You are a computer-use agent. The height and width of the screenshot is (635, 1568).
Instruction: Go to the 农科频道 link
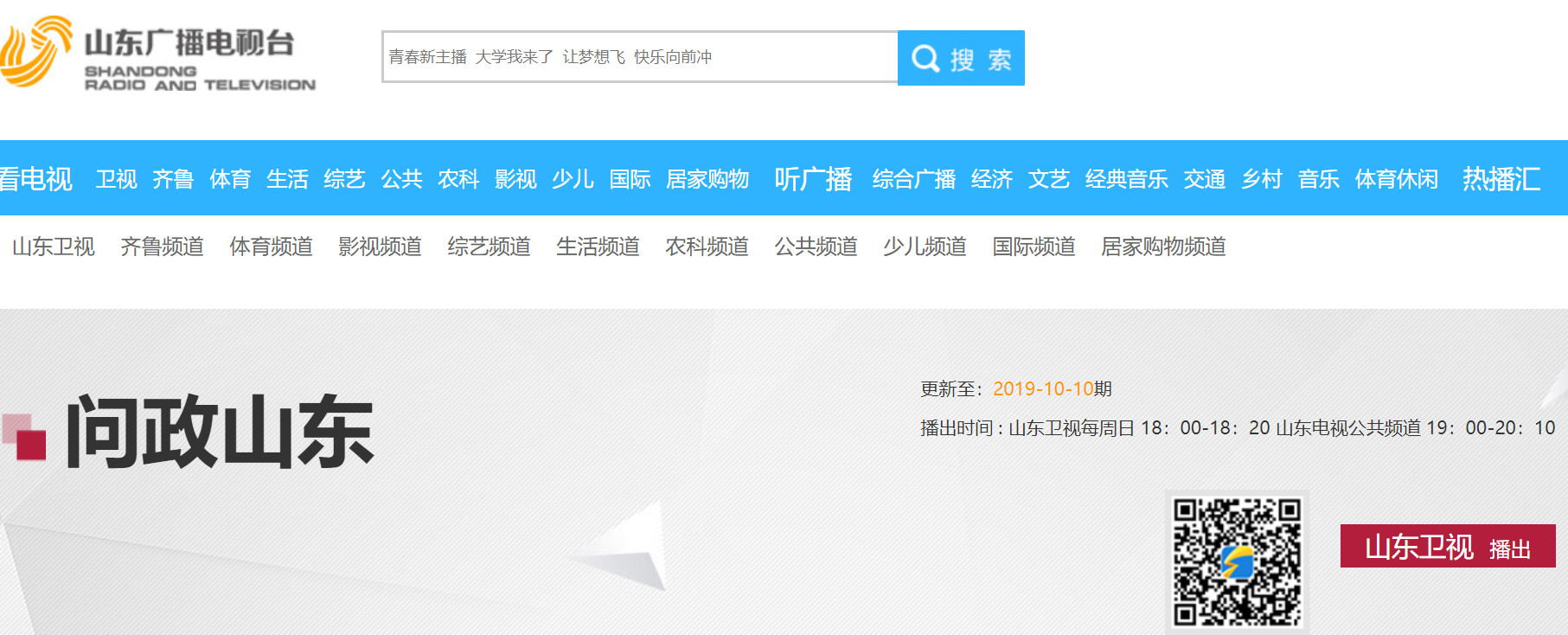(707, 247)
